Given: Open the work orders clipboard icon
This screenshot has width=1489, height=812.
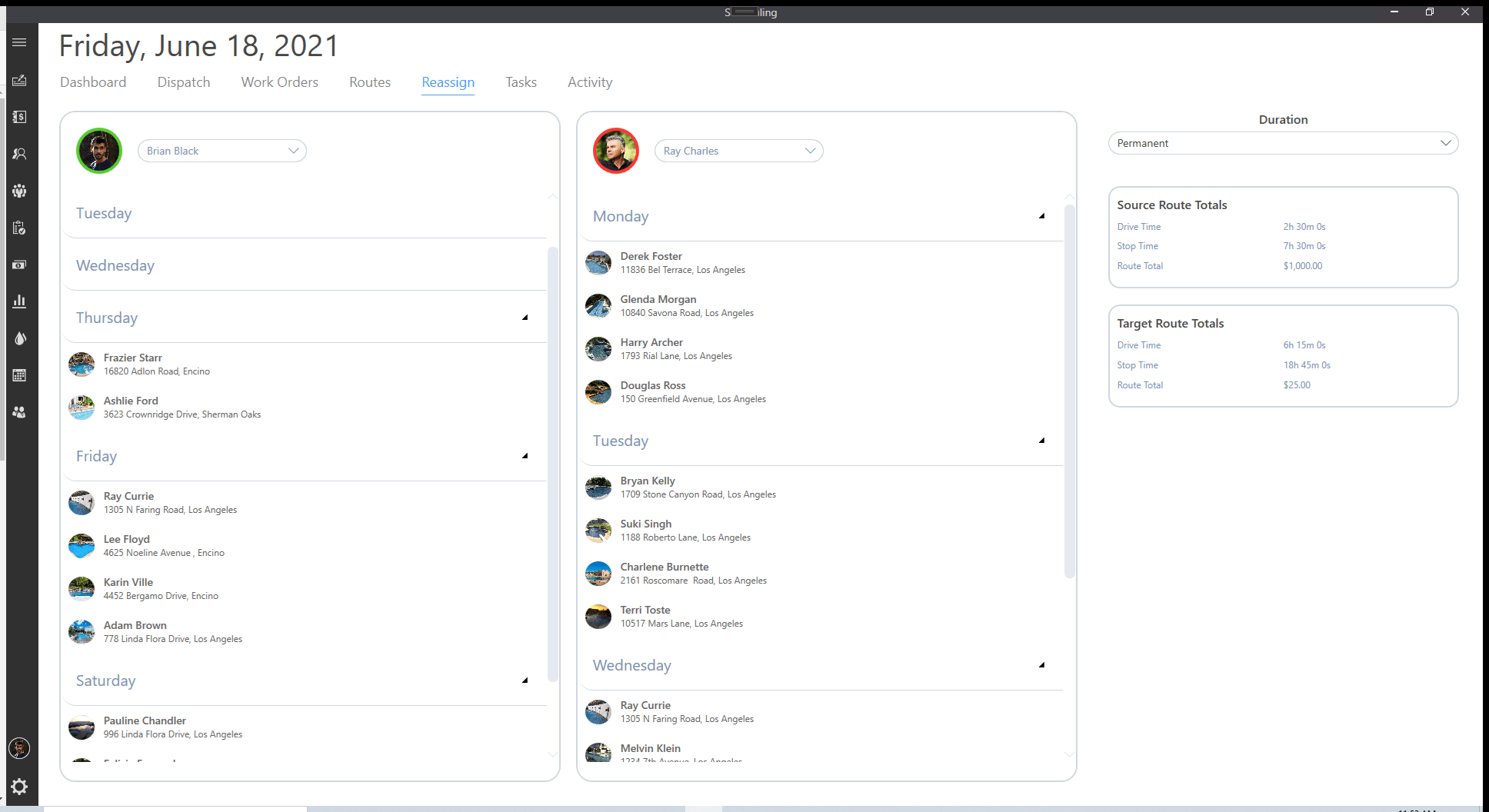Looking at the screenshot, I should tap(20, 228).
